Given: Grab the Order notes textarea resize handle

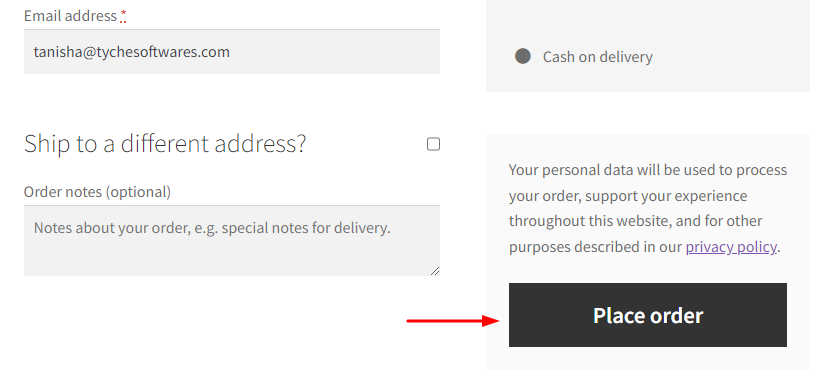Looking at the screenshot, I should coord(435,271).
